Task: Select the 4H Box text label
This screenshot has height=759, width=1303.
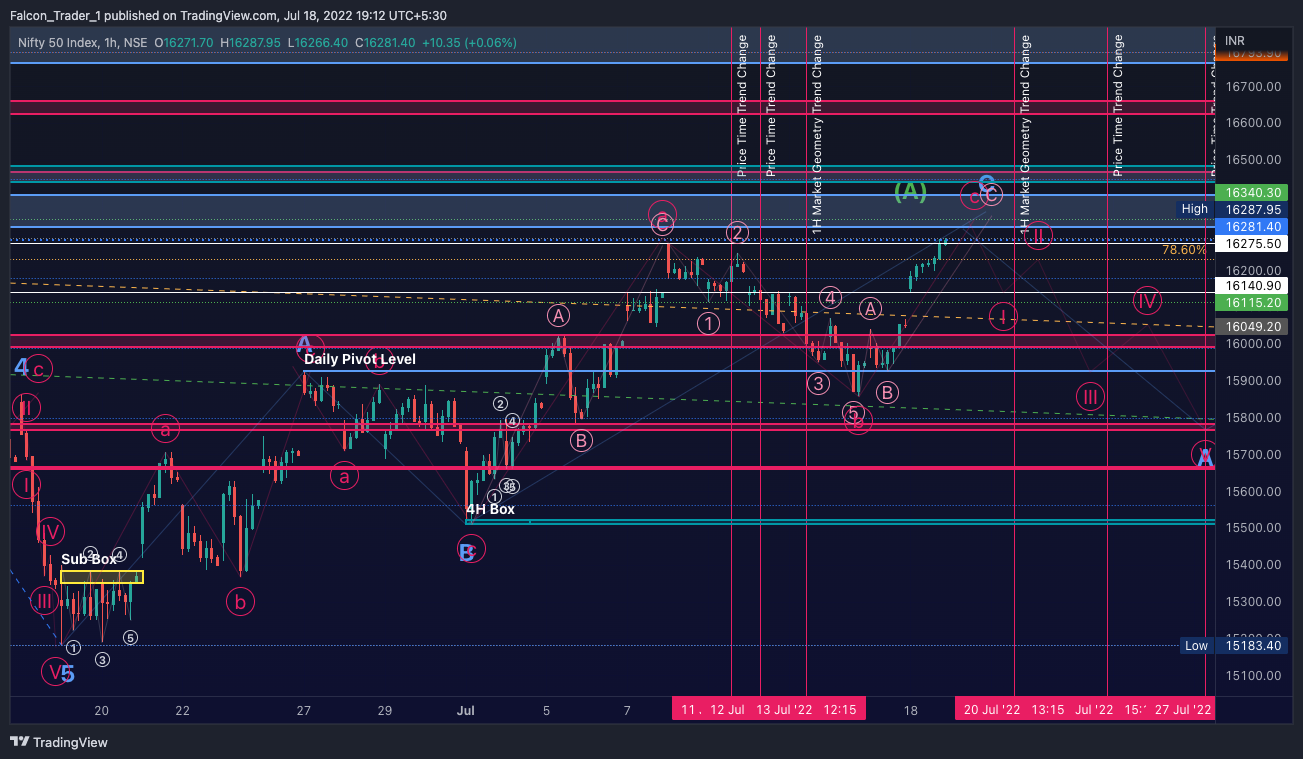Action: tap(490, 509)
